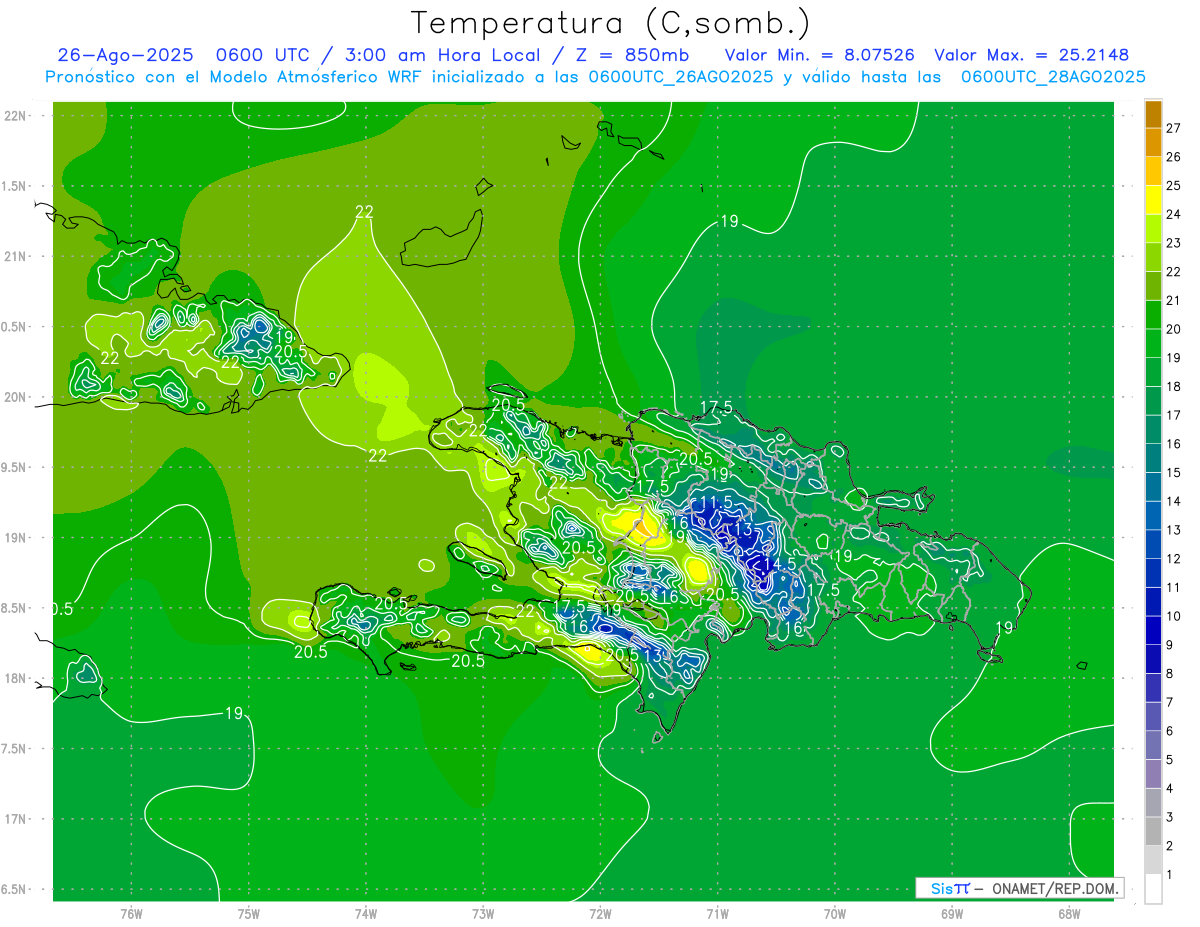This screenshot has height=927, width=1200.
Task: Click legend scale value '10'
Action: (x=1174, y=616)
